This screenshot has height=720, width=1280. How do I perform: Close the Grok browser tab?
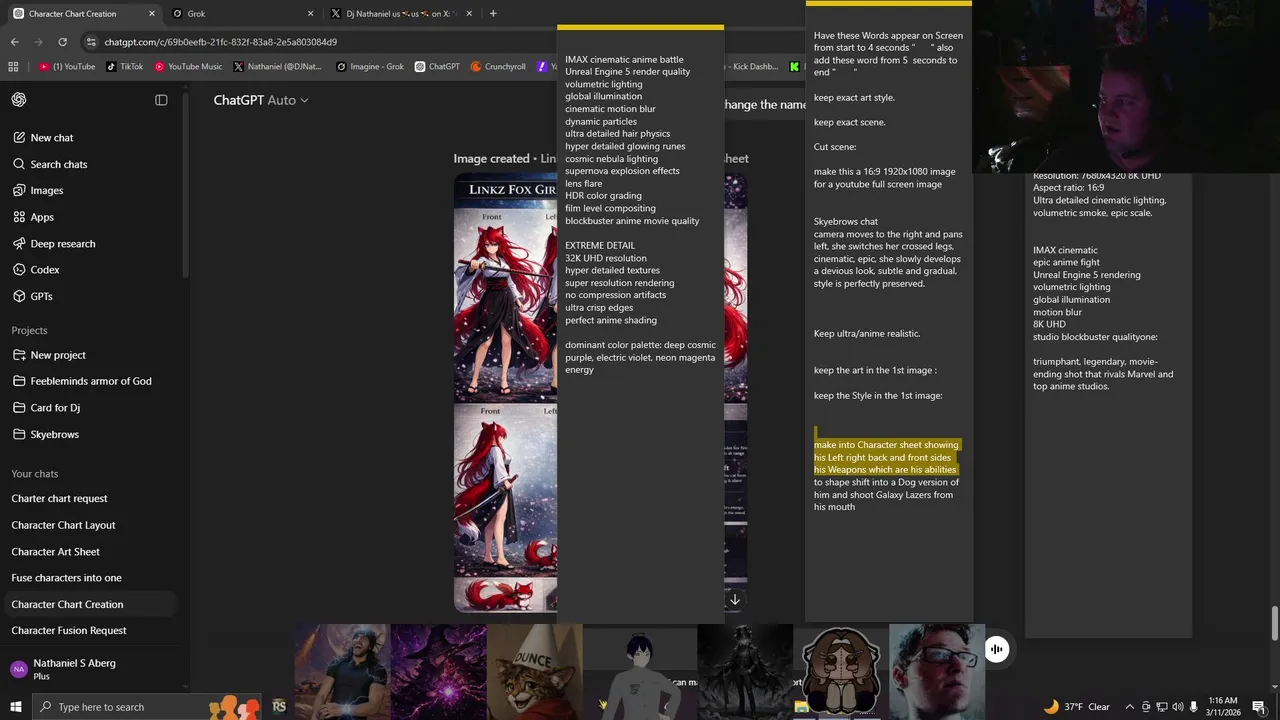pyautogui.click(x=310, y=14)
